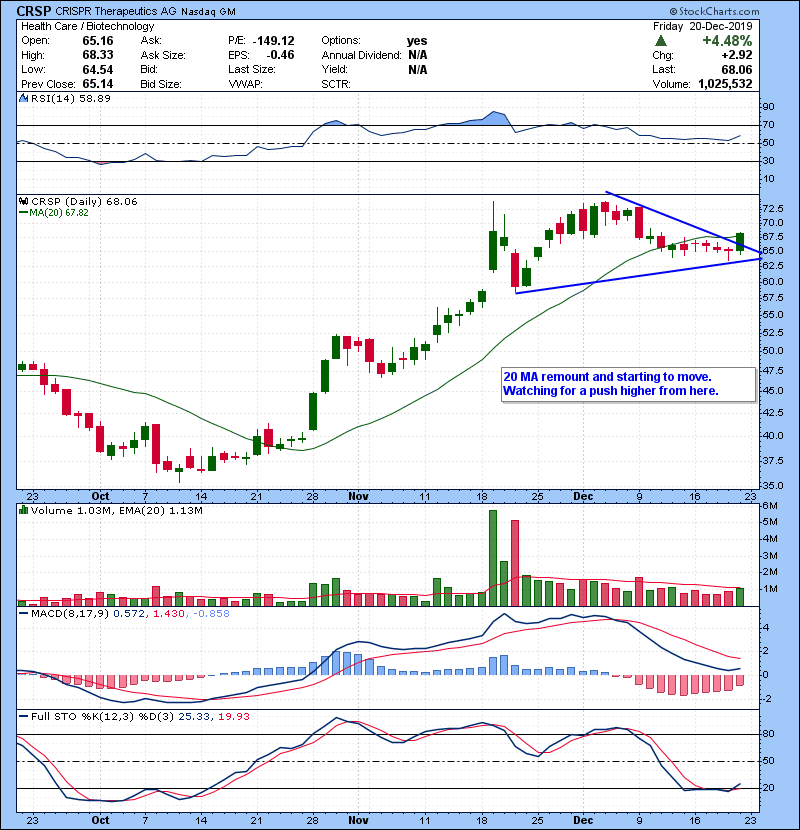
Task: Click the volume bars icon beside Volume label
Action: click(23, 510)
